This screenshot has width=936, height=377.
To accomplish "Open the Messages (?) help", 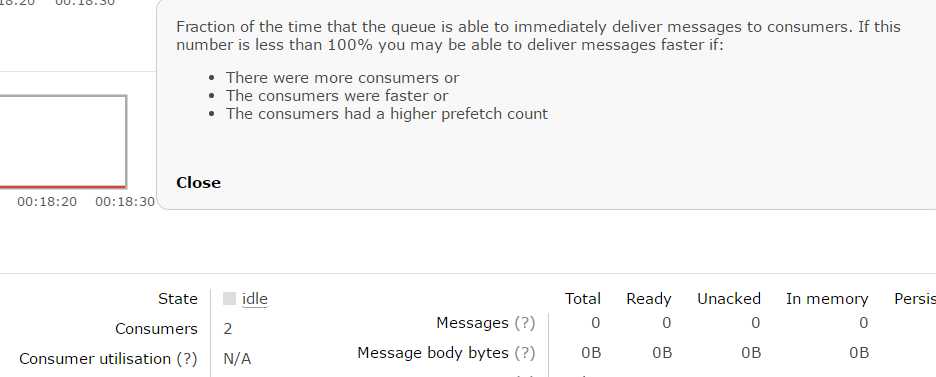I will pyautogui.click(x=525, y=323).
